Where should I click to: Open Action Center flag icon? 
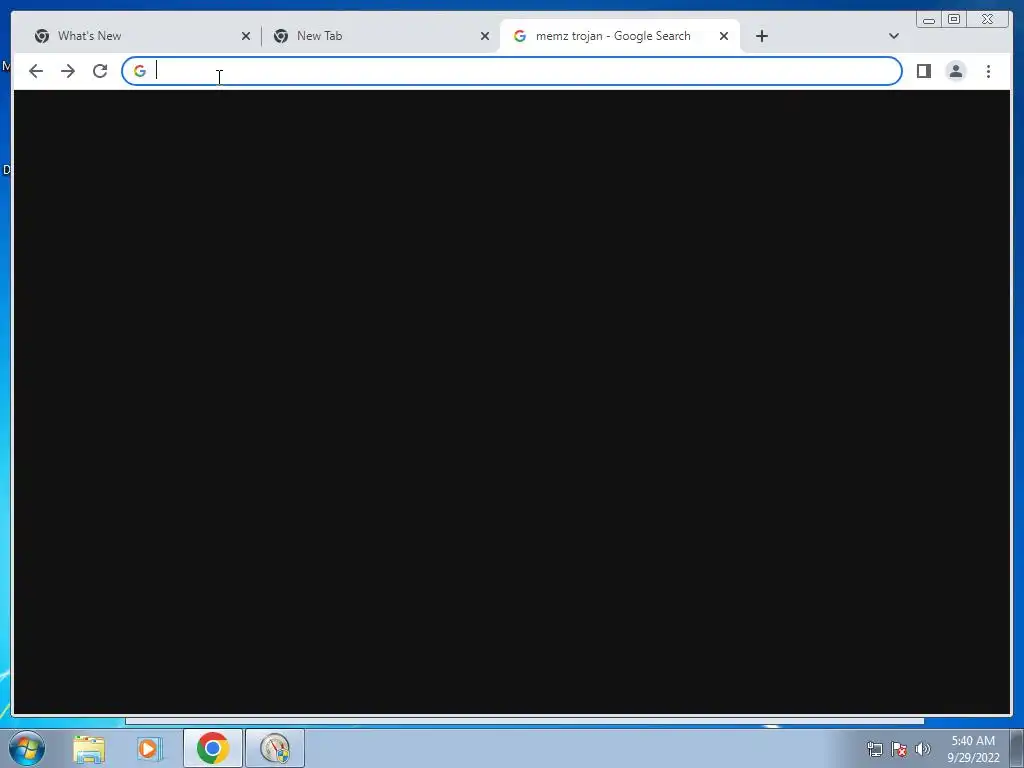click(x=899, y=749)
